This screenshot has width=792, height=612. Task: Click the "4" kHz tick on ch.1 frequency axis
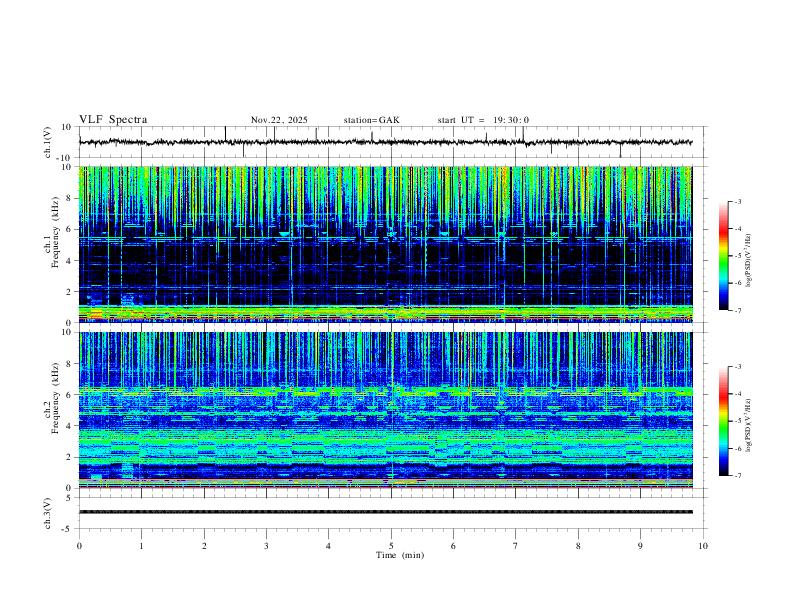[x=69, y=261]
